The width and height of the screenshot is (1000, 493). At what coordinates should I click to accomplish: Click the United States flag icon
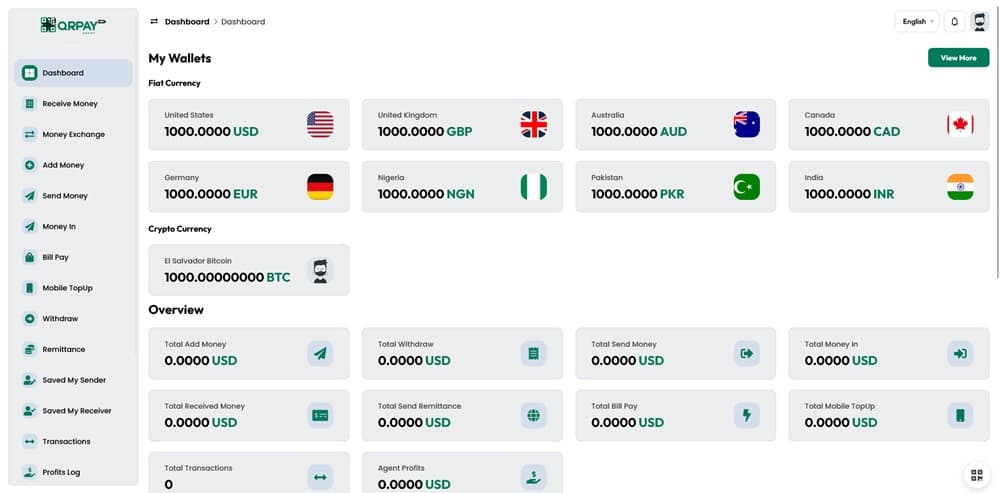coord(320,125)
